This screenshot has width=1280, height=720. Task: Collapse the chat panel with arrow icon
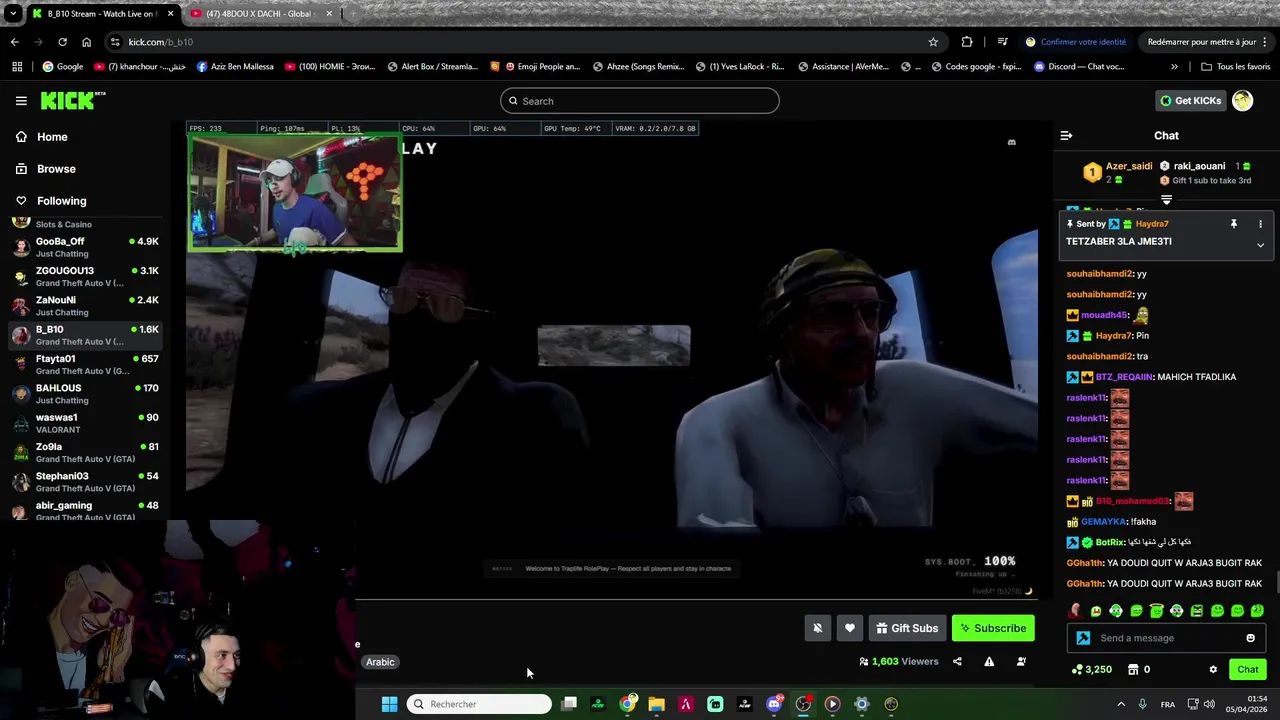[x=1066, y=135]
